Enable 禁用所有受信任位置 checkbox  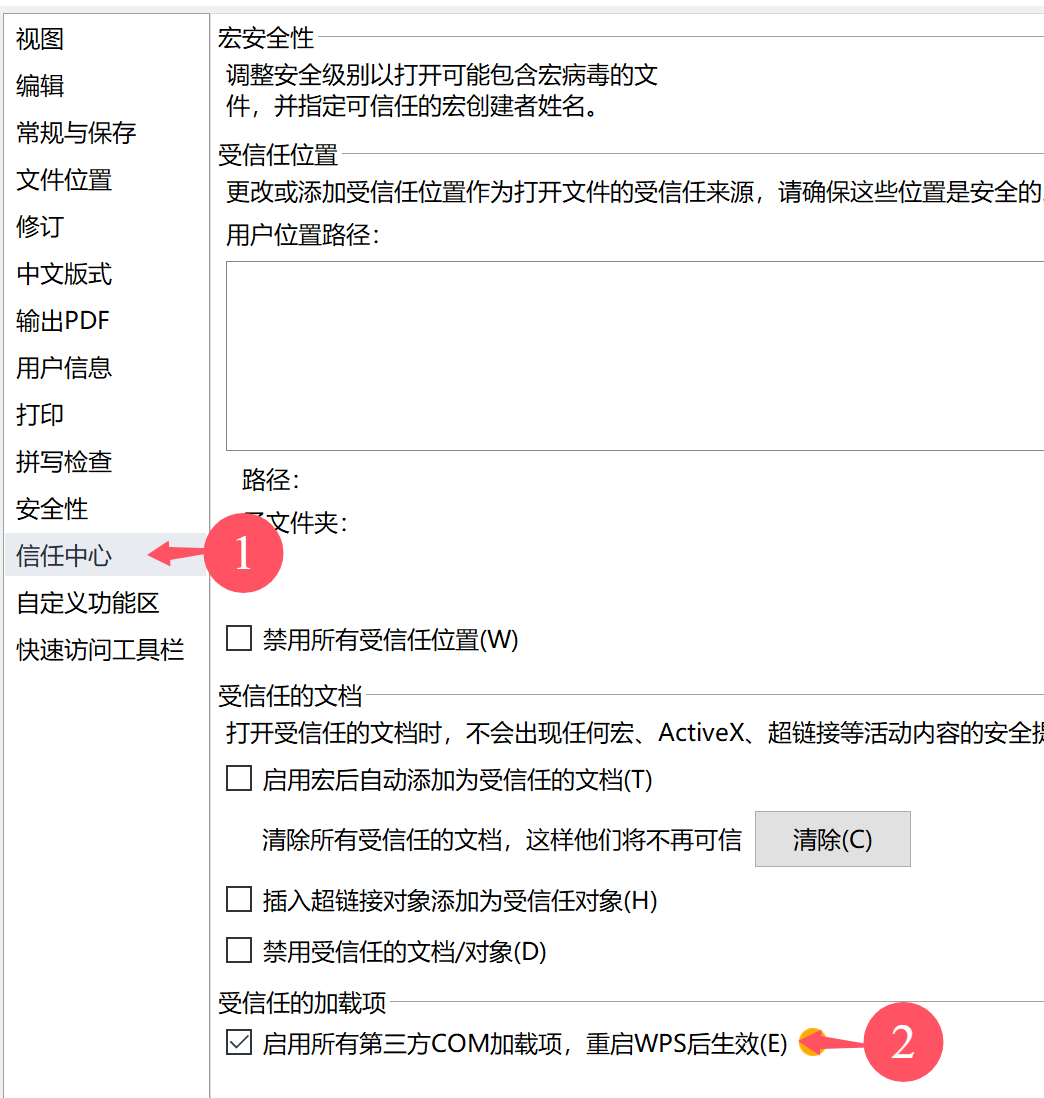tap(238, 640)
